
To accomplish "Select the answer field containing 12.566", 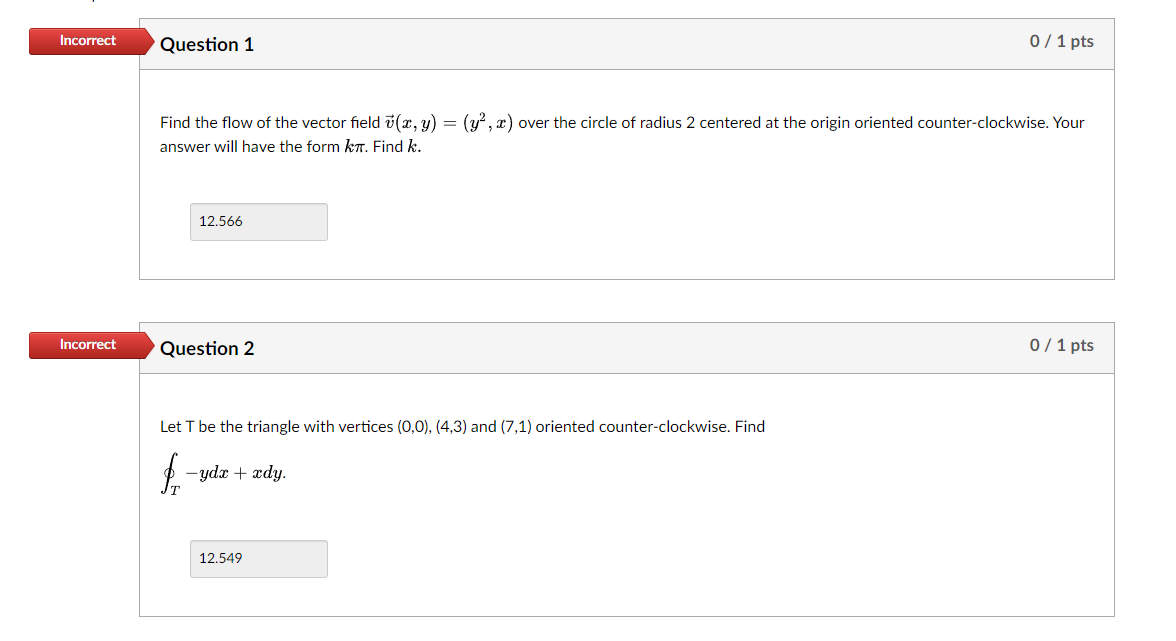I will 258,221.
